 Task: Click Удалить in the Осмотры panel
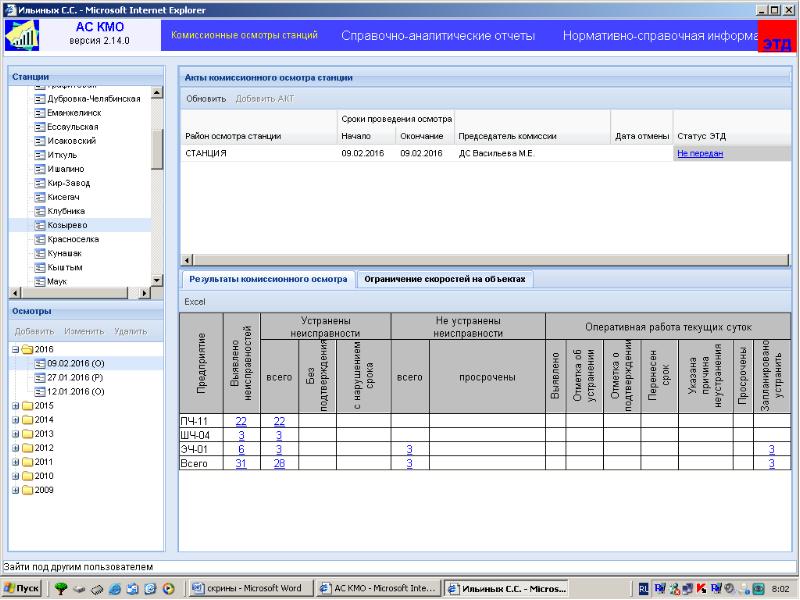[131, 332]
